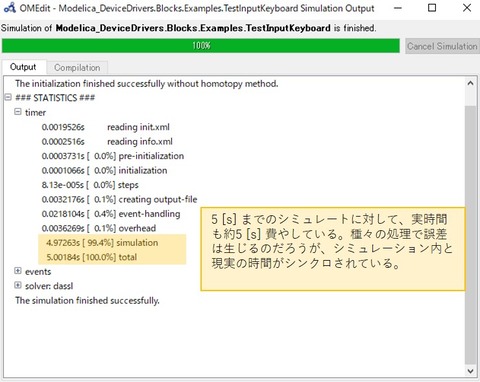Click the 'timer' tree label
Image resolution: width=480 pixels, height=382 pixels.
click(x=35, y=112)
